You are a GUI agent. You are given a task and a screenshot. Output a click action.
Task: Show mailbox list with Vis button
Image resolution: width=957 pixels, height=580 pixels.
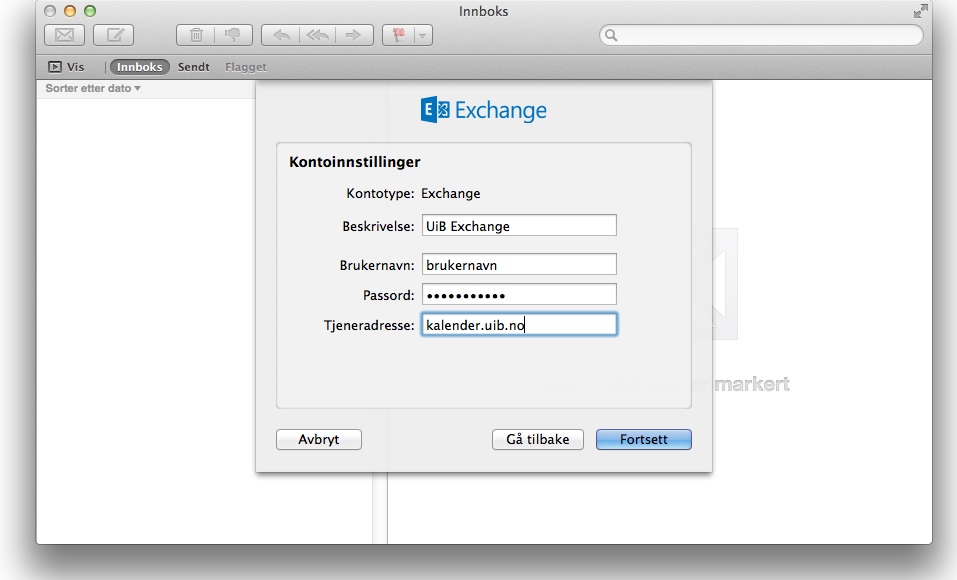click(x=66, y=67)
